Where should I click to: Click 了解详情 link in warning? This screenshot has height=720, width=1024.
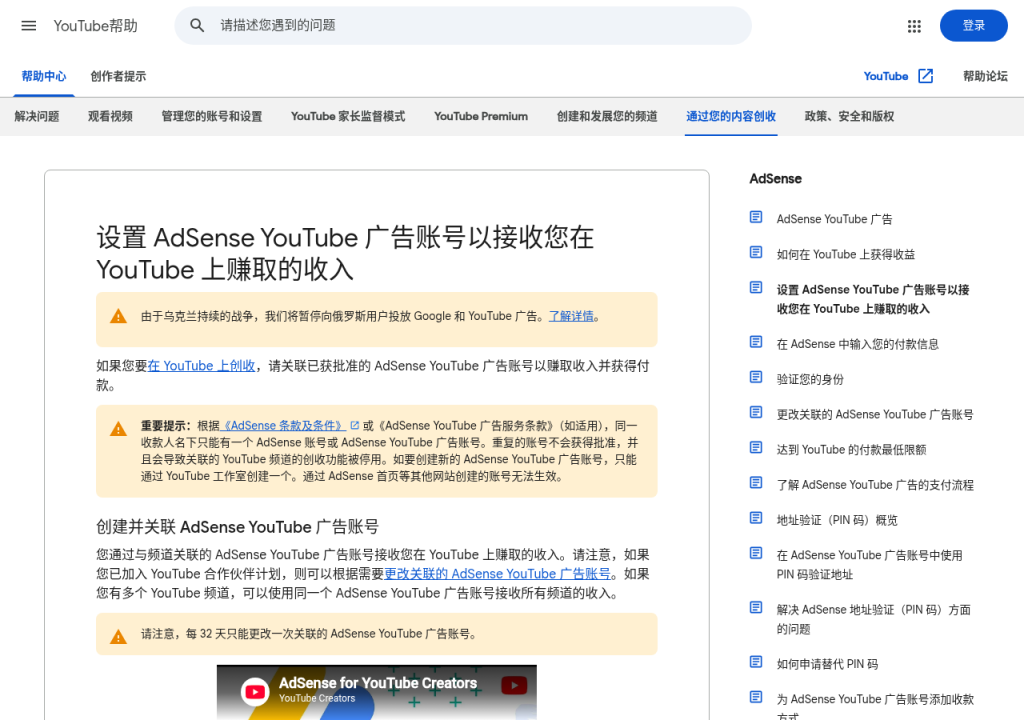pos(571,316)
